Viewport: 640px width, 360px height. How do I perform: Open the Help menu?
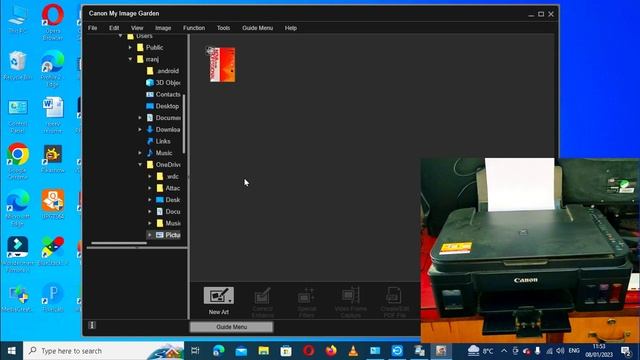tap(291, 28)
